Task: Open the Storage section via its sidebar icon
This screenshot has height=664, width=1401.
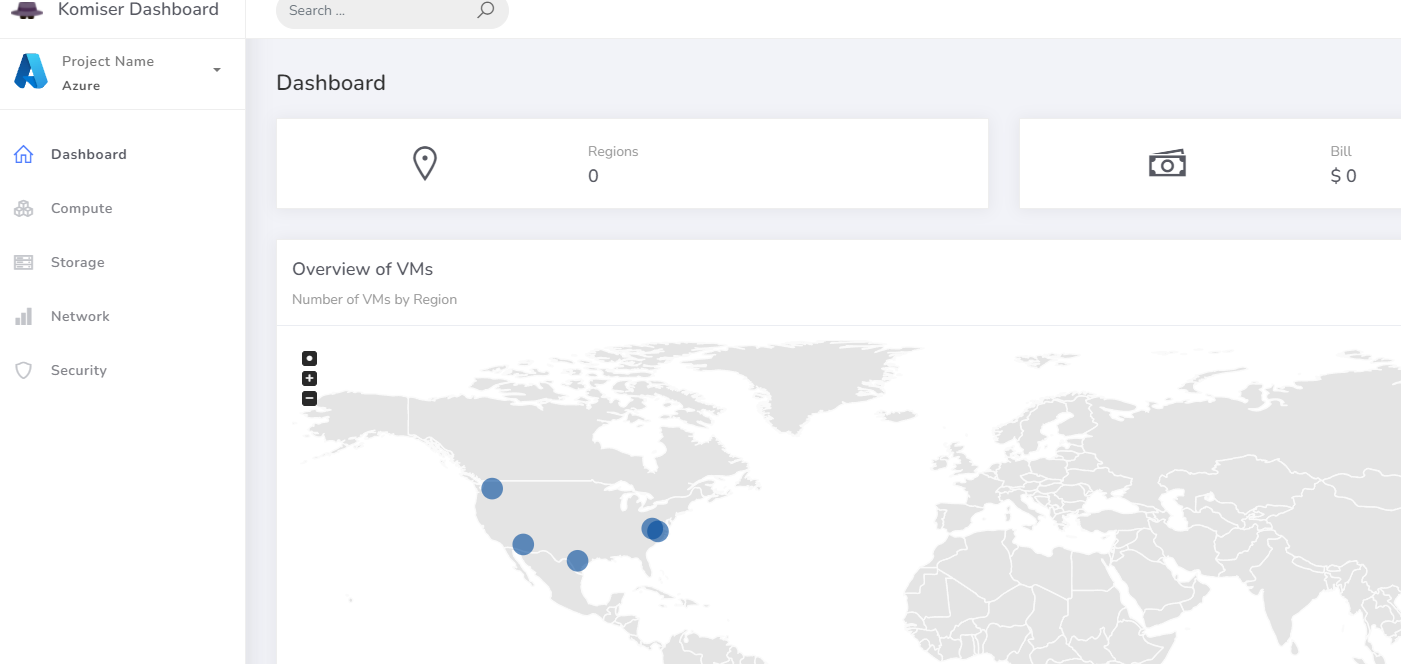Action: (x=23, y=262)
